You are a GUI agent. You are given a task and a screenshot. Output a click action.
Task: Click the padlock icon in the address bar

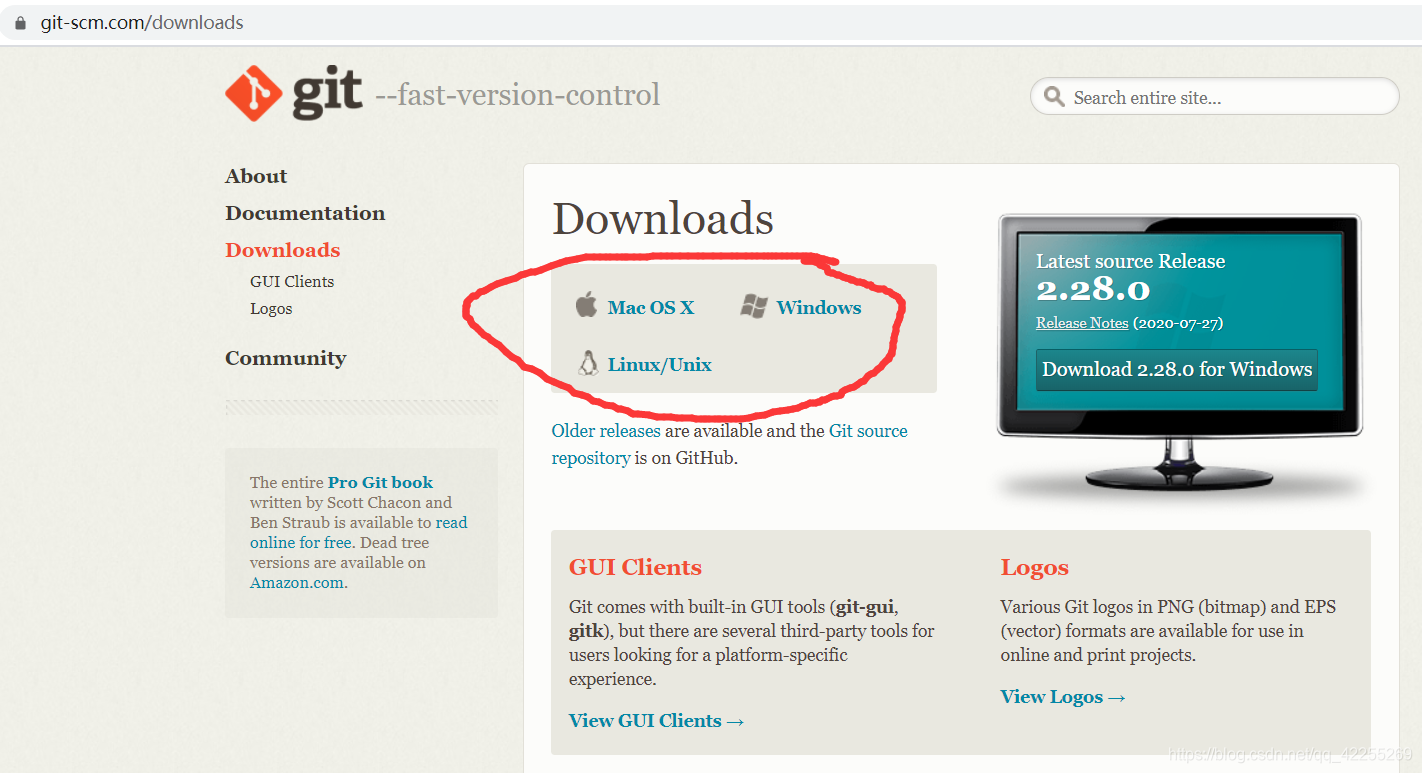[x=20, y=22]
